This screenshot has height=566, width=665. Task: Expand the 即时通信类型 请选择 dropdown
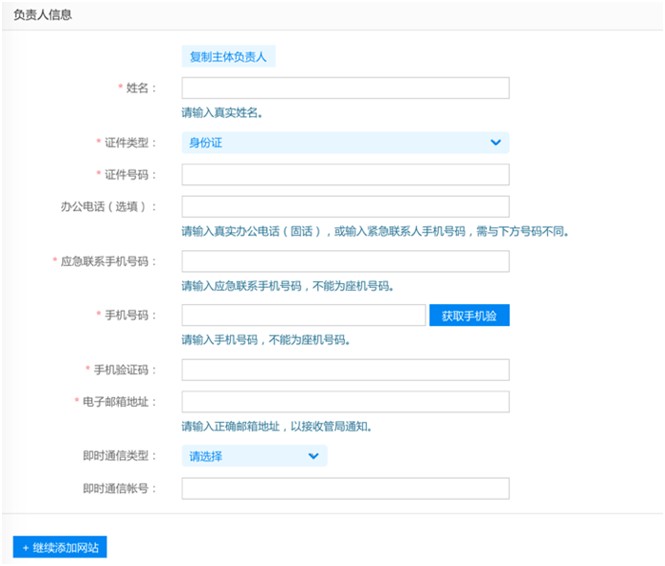coord(254,456)
